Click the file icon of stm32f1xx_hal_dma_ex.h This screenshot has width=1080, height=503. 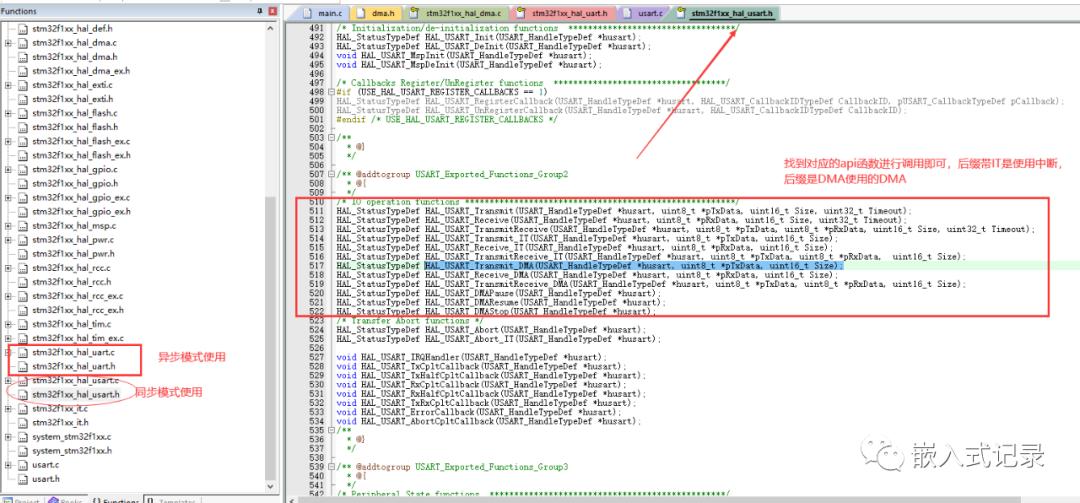[23, 71]
